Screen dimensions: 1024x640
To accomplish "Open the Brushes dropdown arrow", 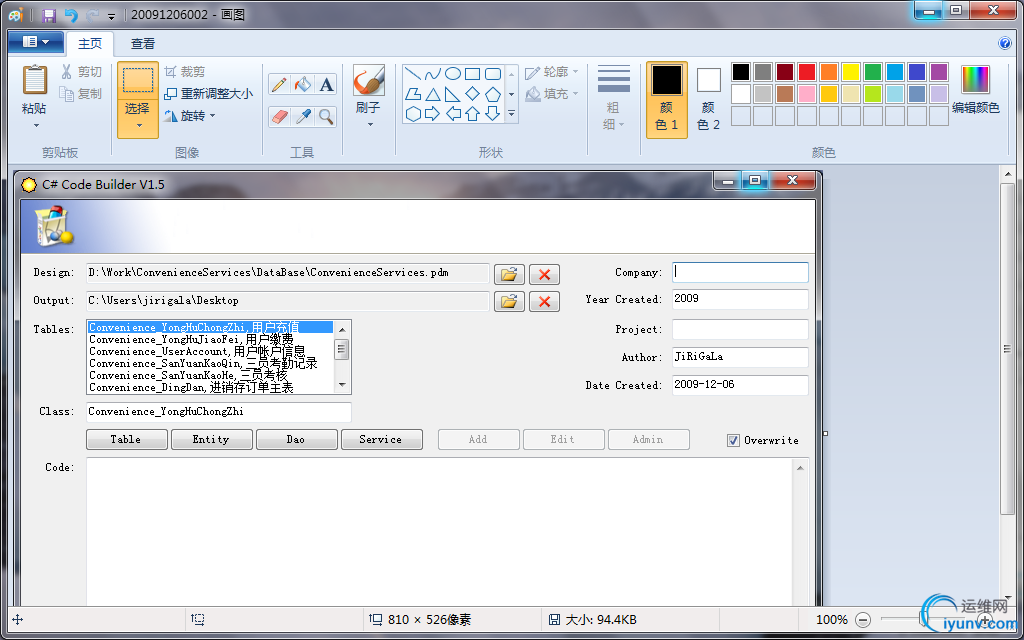I will click(369, 124).
